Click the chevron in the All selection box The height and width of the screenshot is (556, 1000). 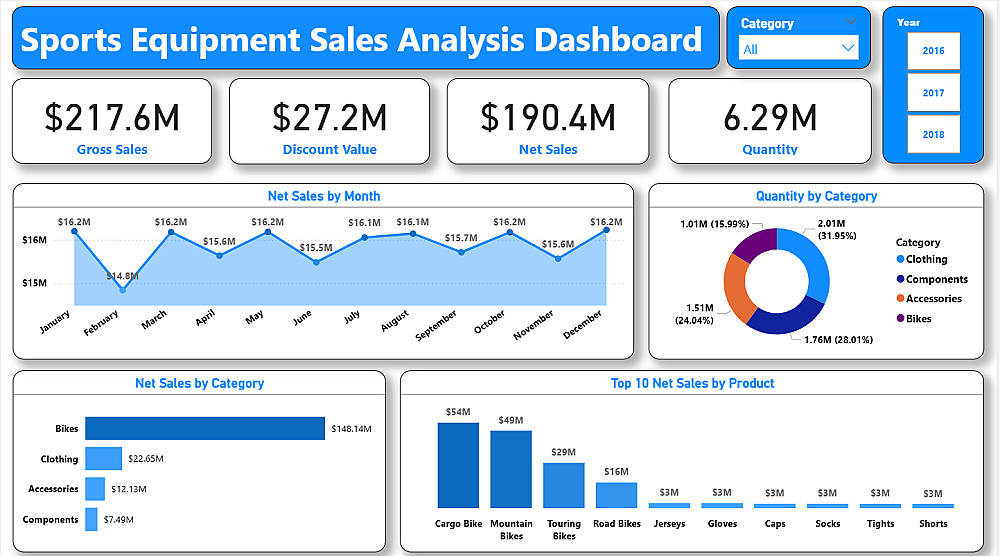tap(848, 48)
